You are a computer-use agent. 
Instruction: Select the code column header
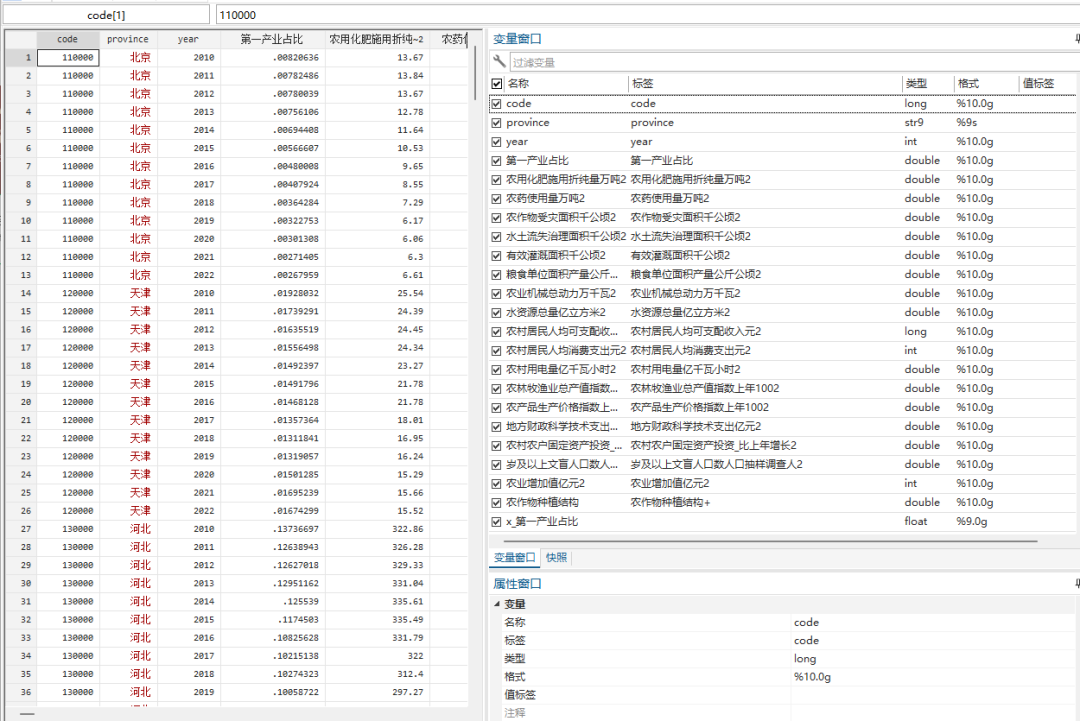[x=68, y=39]
